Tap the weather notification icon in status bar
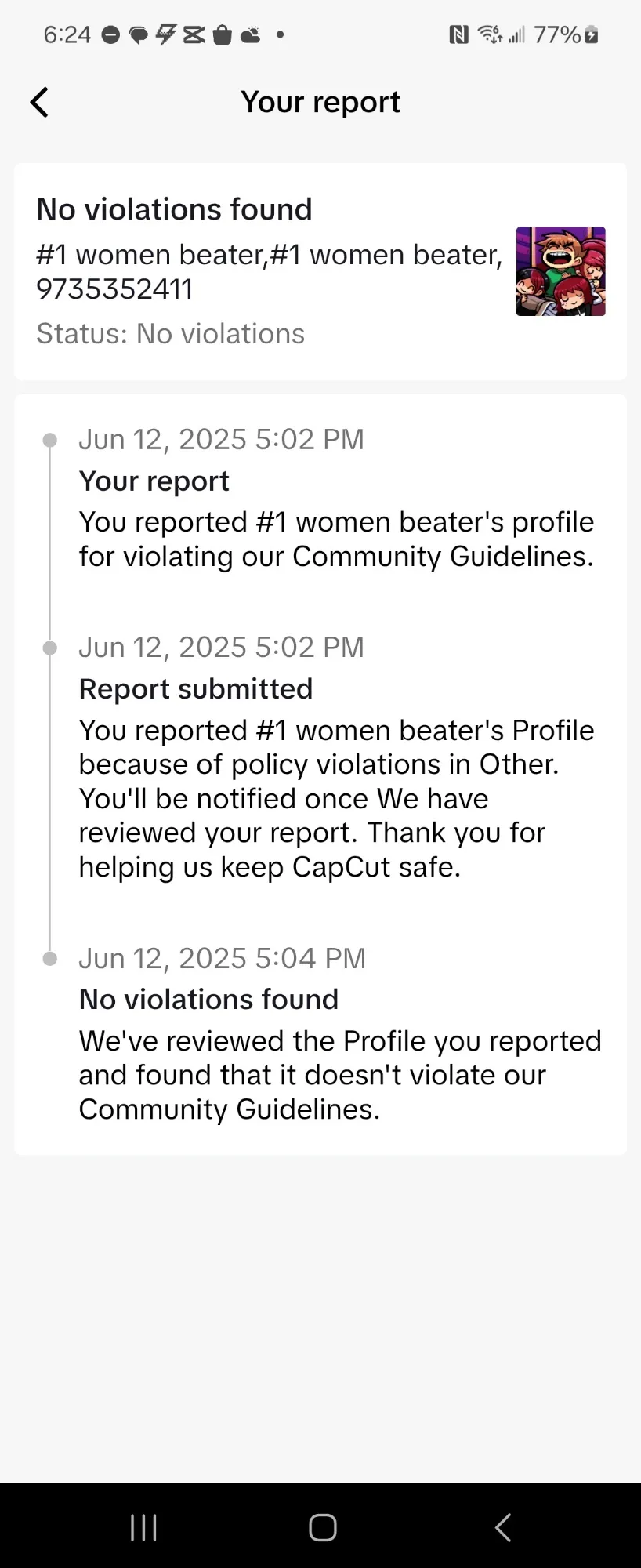The height and width of the screenshot is (1568, 641). (251, 34)
